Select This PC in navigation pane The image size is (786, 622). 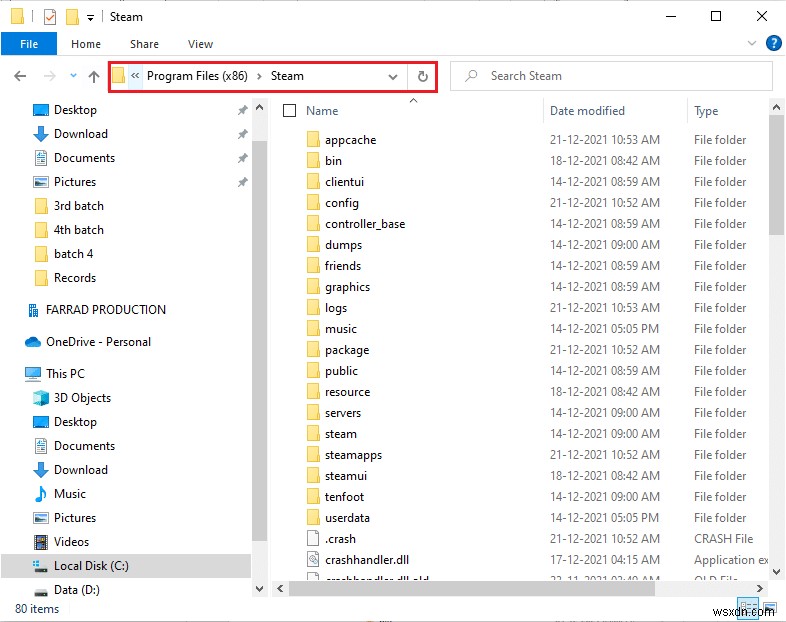(x=65, y=374)
